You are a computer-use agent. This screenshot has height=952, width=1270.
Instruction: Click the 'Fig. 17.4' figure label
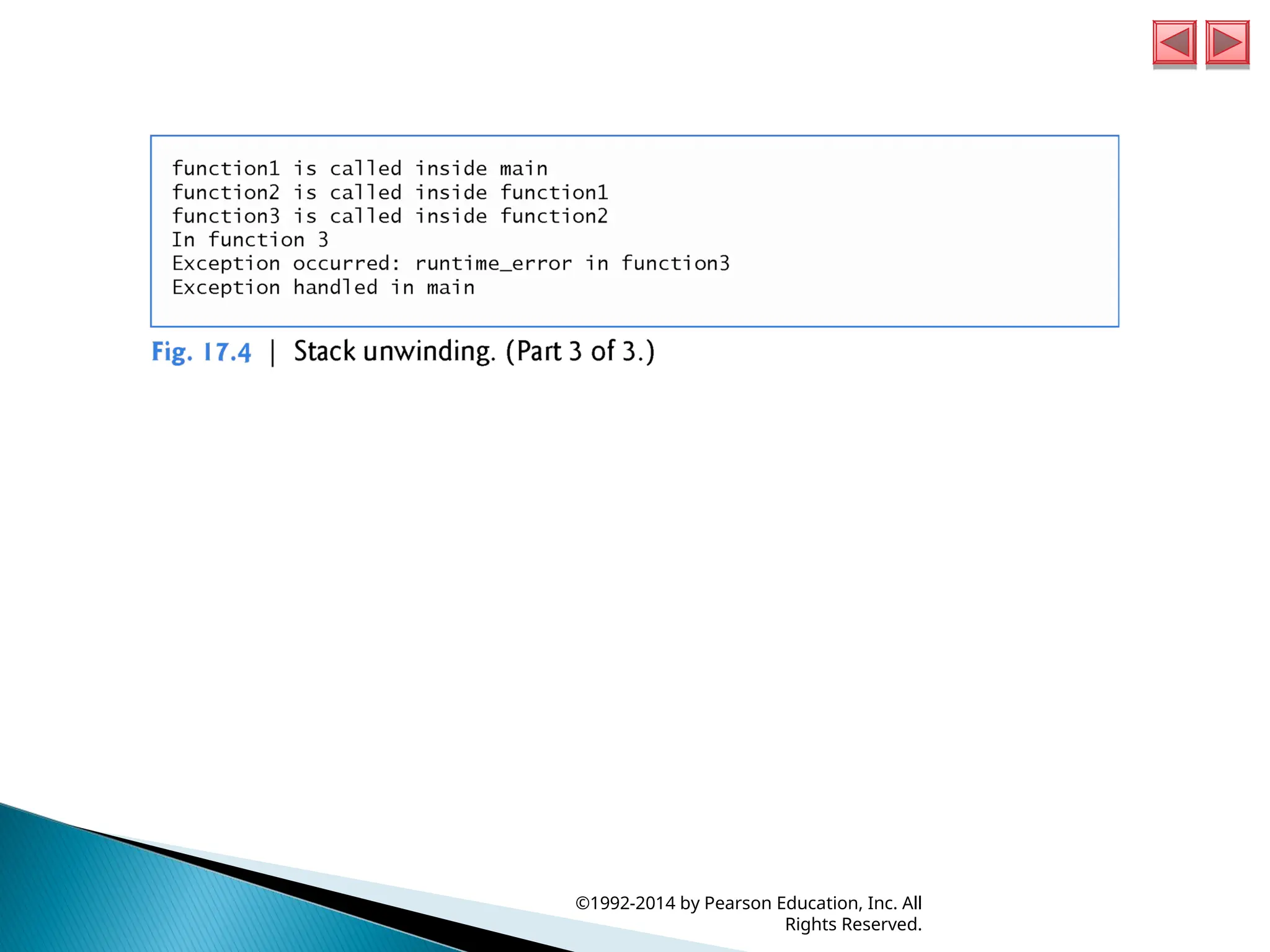[x=202, y=353]
